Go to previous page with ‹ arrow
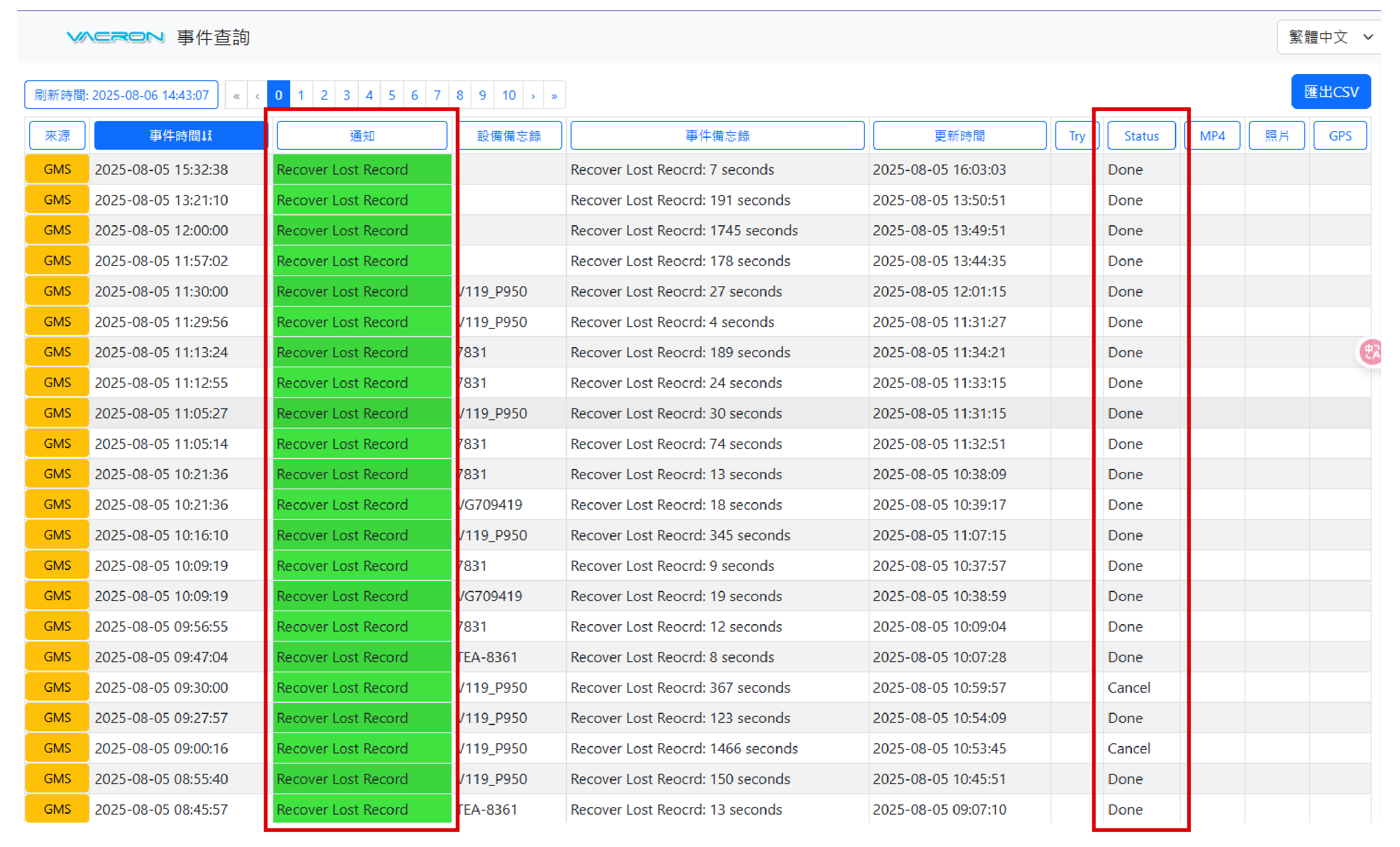 coord(257,95)
